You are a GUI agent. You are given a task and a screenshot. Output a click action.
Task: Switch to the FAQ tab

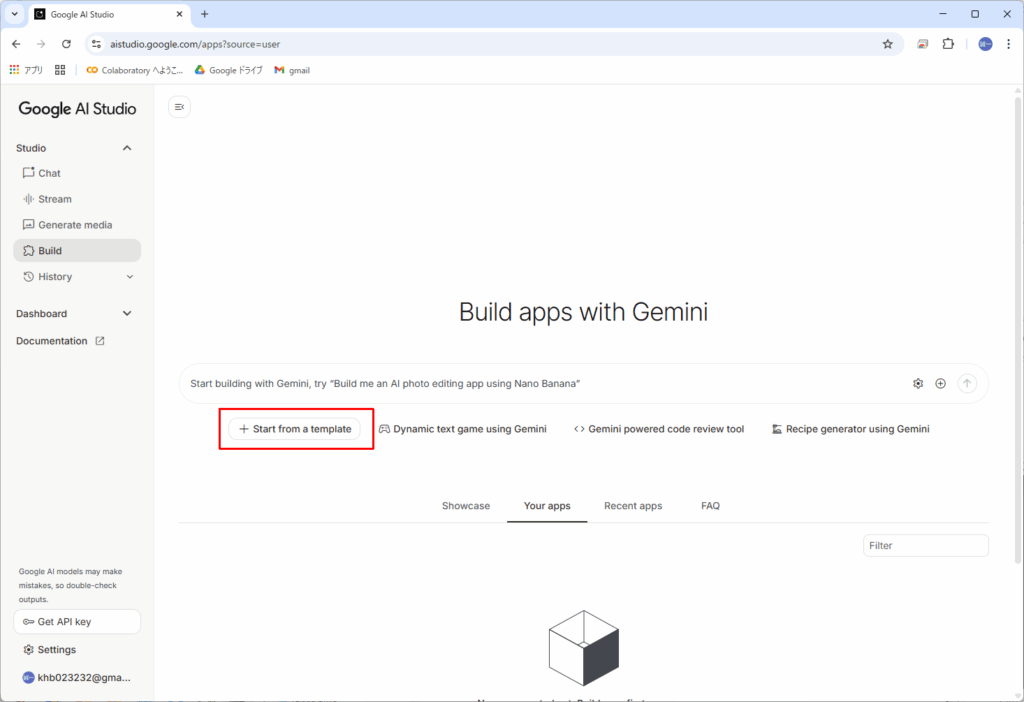click(711, 506)
